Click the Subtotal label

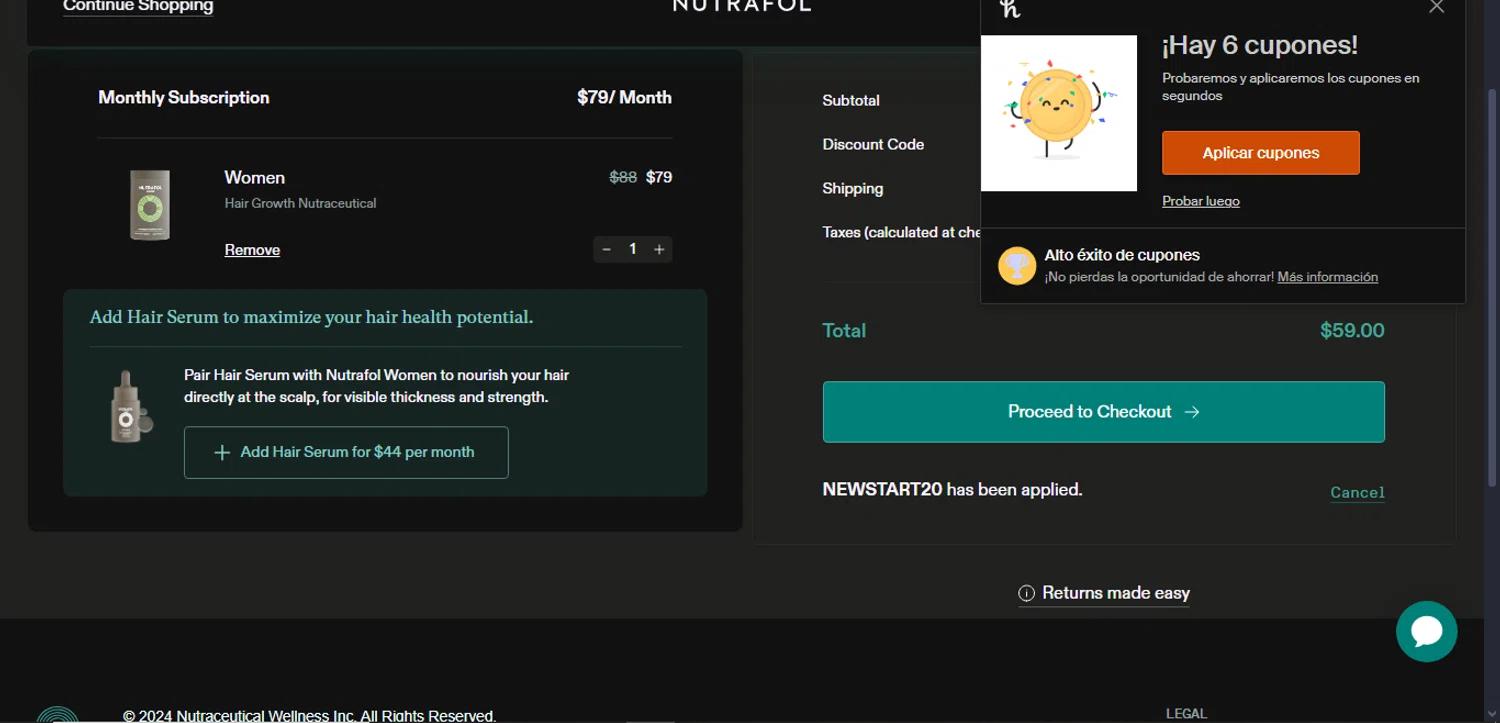pos(851,100)
